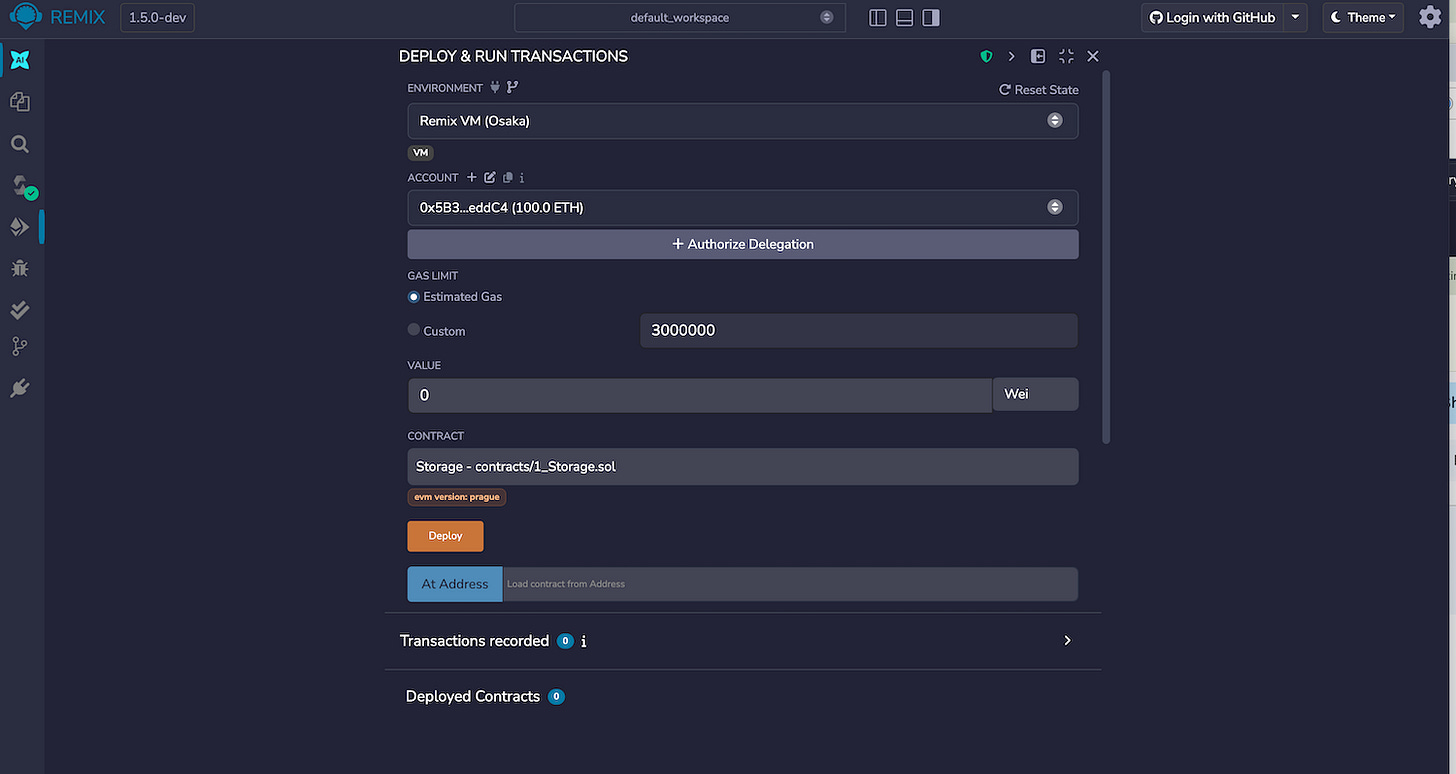Screen dimensions: 1456x774
Task: Select the Deploy & Run Ethereum icon
Action: pyautogui.click(x=20, y=227)
